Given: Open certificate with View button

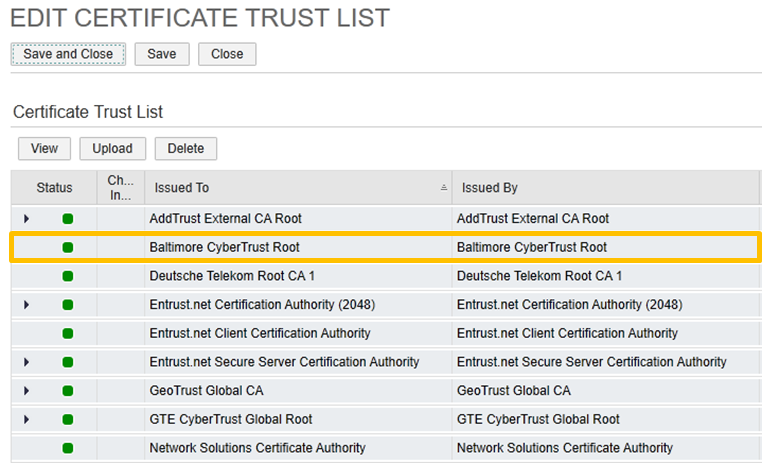Looking at the screenshot, I should pos(44,148).
